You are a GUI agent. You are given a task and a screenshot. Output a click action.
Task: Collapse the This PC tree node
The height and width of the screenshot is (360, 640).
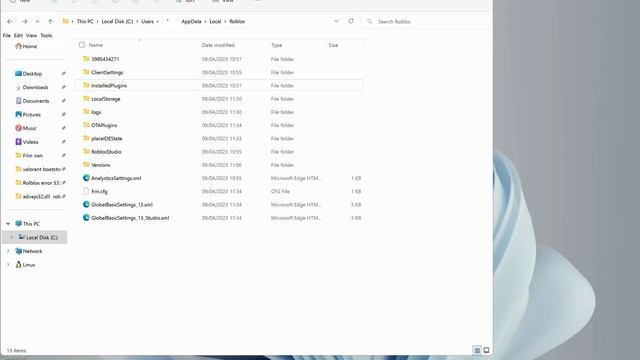(x=8, y=224)
